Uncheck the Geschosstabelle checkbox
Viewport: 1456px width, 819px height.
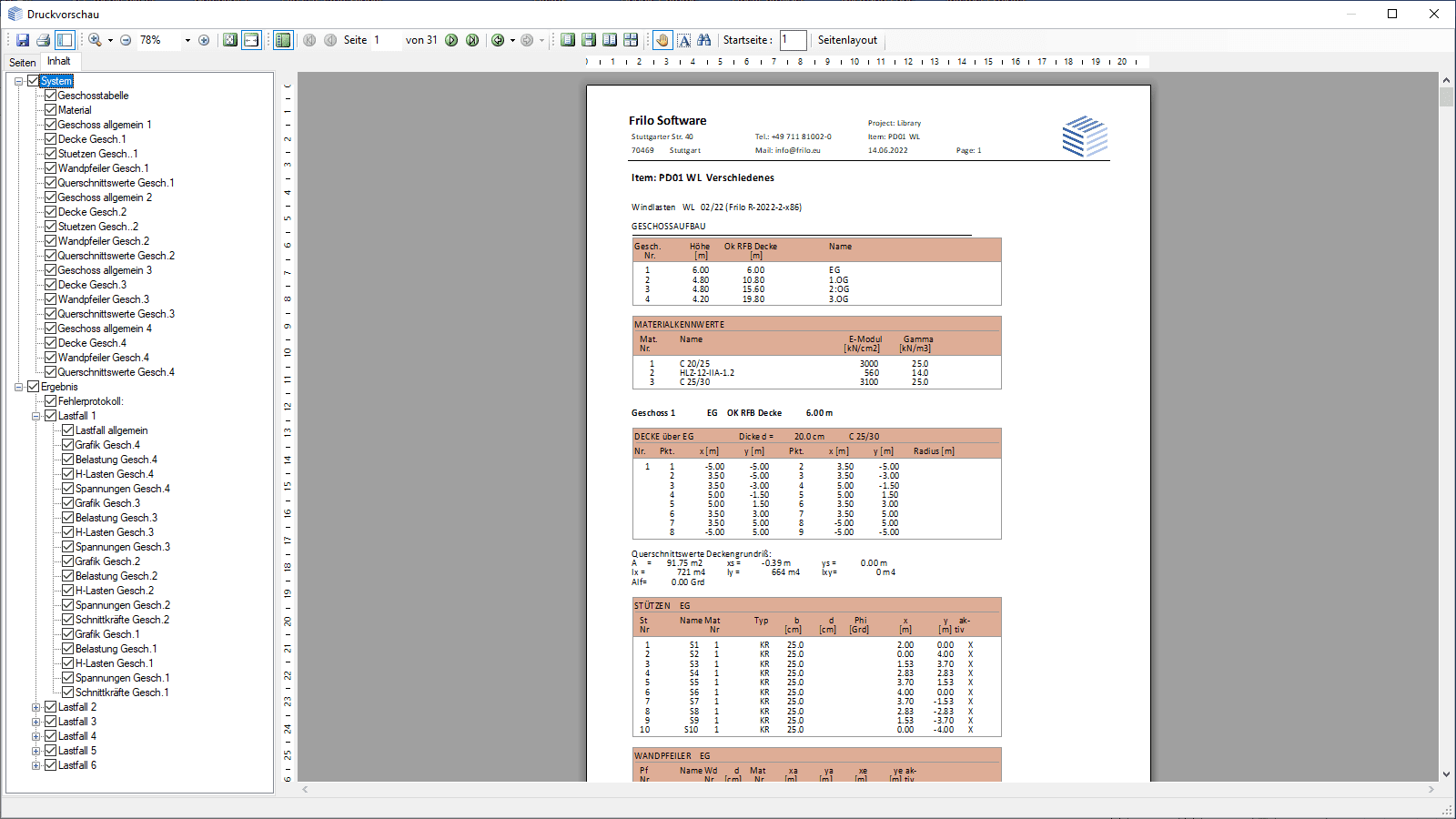[51, 96]
